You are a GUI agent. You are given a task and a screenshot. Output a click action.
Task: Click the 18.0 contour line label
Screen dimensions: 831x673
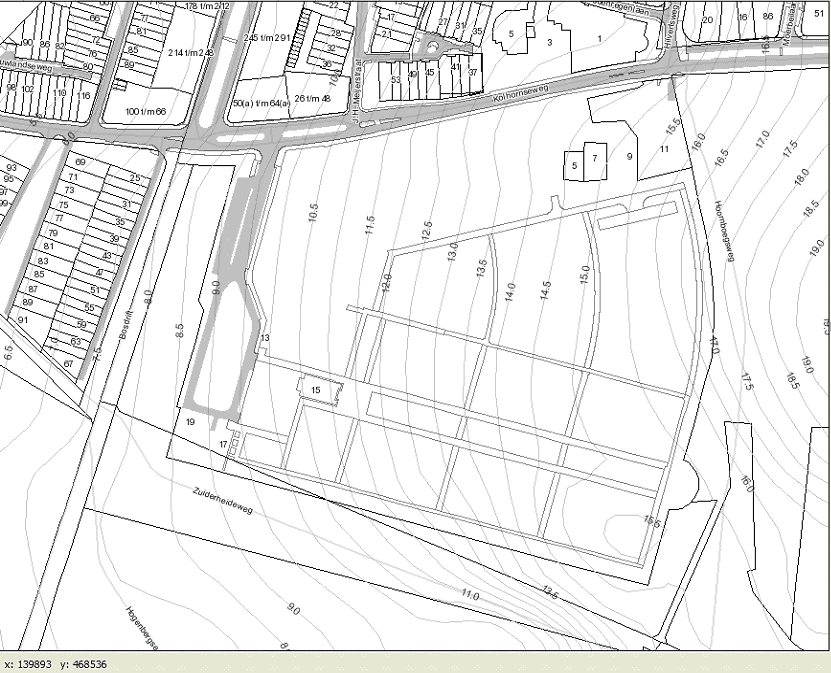coord(802,176)
